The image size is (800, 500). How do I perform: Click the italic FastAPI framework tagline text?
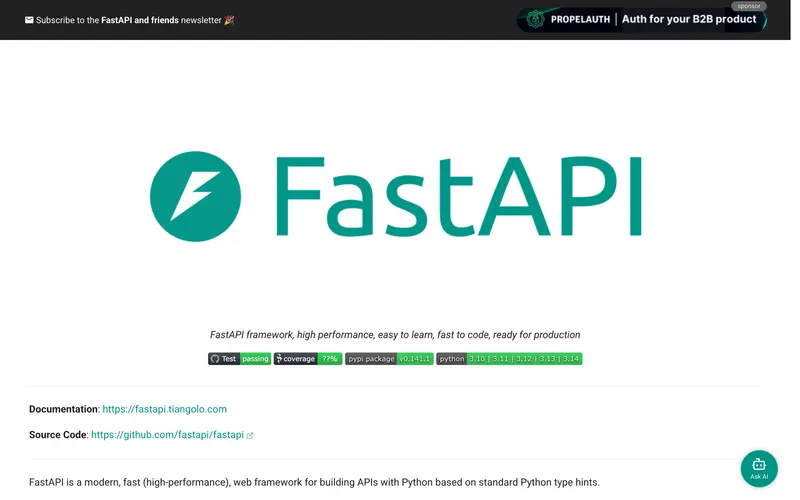tap(395, 335)
